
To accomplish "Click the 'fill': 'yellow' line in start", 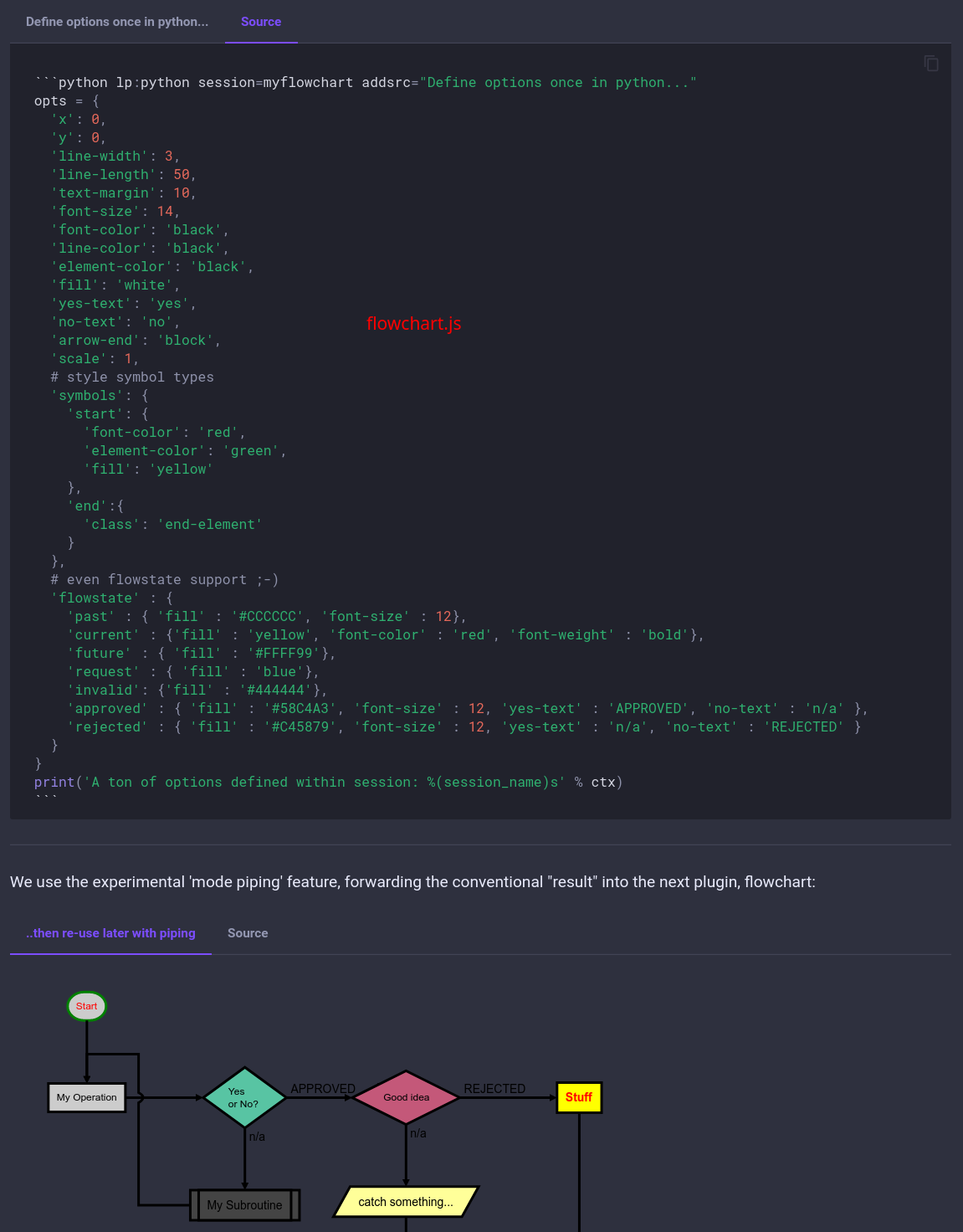I will pyautogui.click(x=149, y=470).
